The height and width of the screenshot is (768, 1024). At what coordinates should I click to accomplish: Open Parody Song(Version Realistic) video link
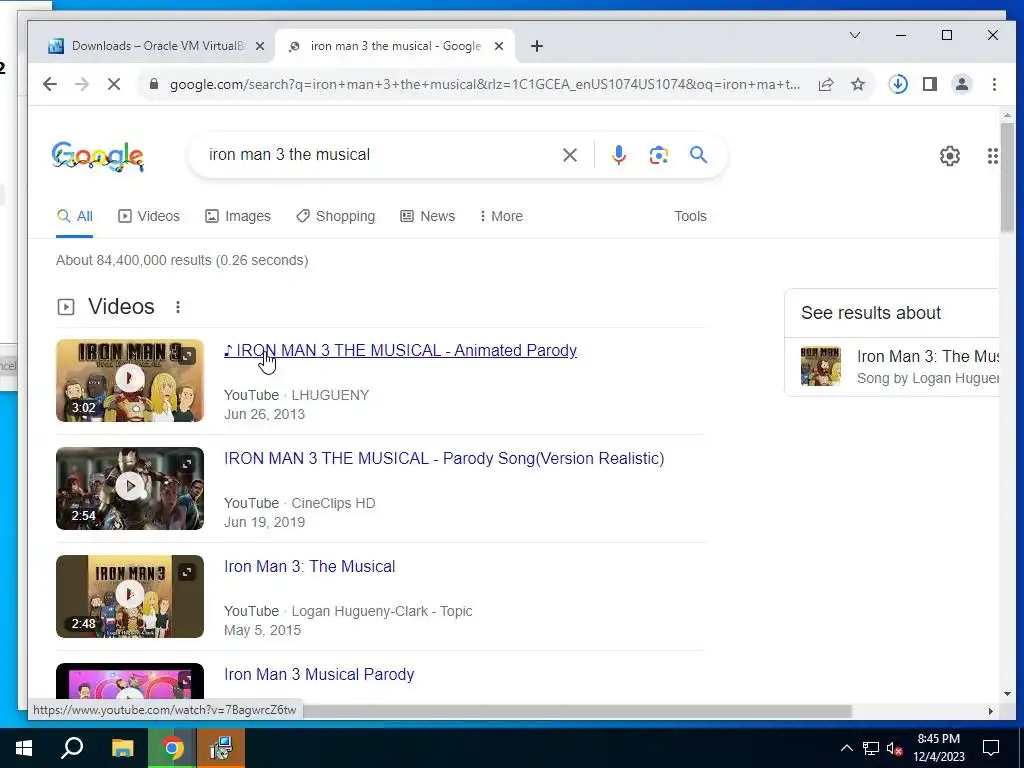[x=444, y=458]
